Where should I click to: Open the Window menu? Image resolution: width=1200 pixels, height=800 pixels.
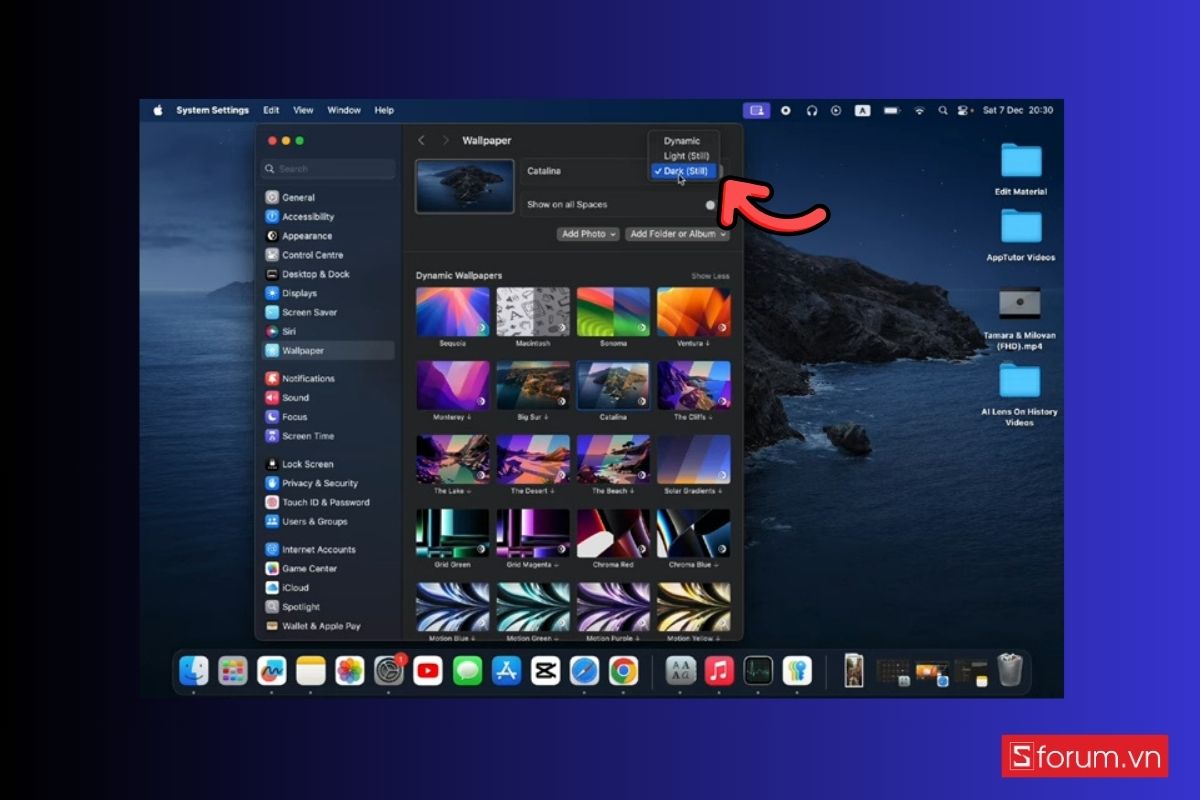tap(344, 111)
